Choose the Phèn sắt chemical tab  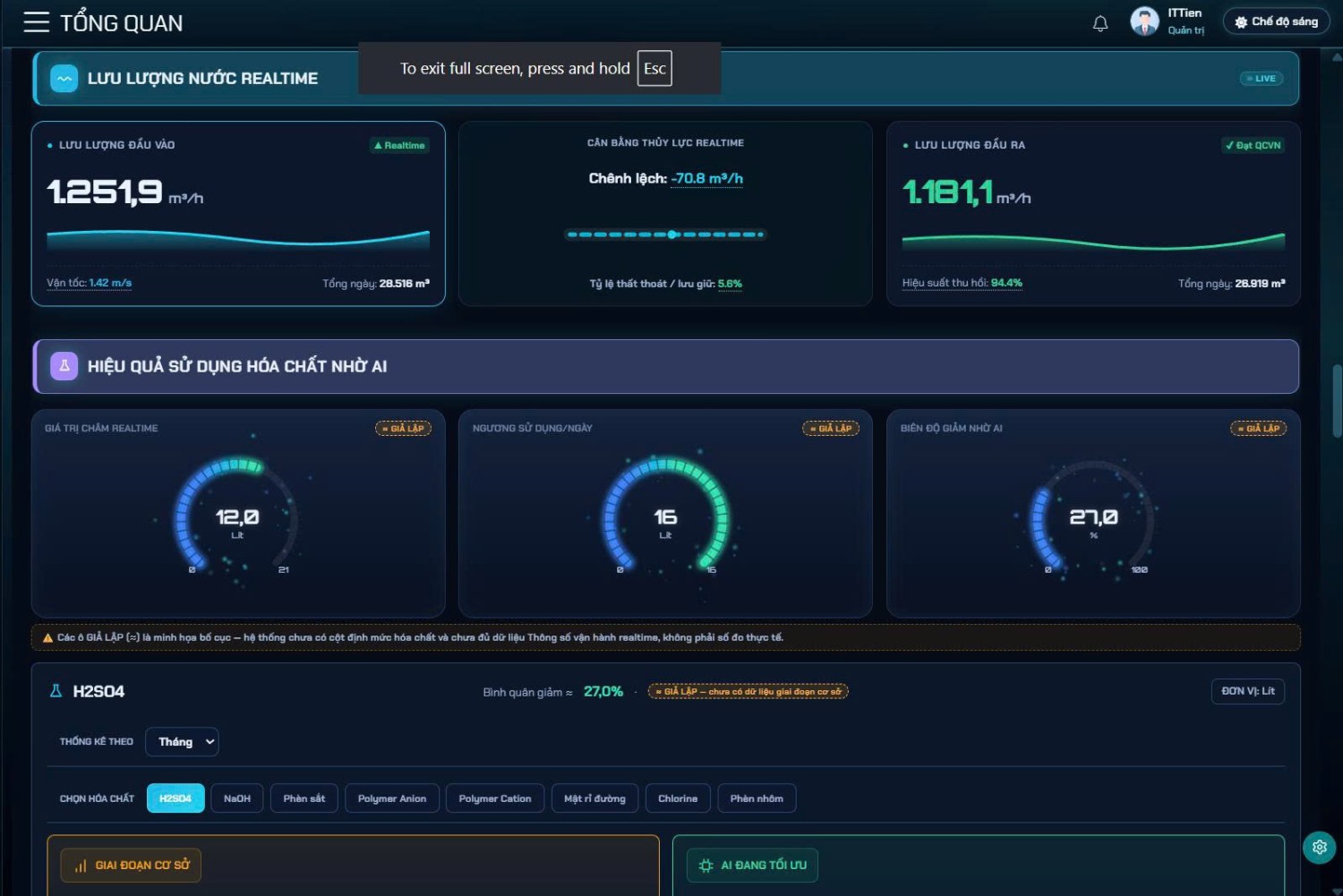pos(304,798)
